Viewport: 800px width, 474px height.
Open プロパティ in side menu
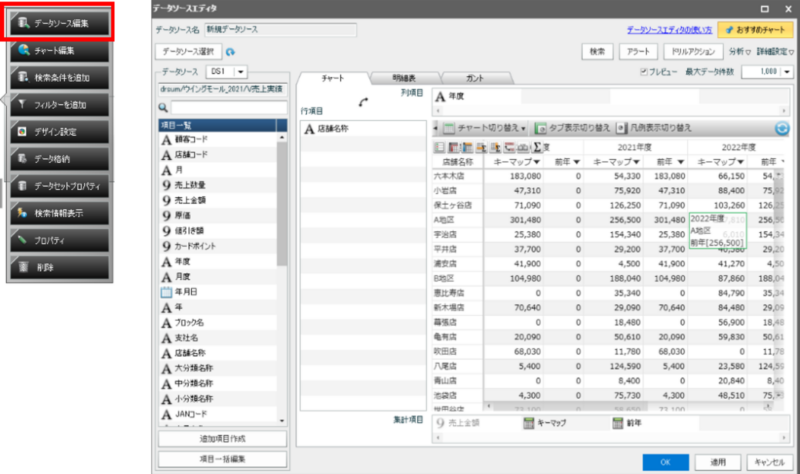coord(60,240)
